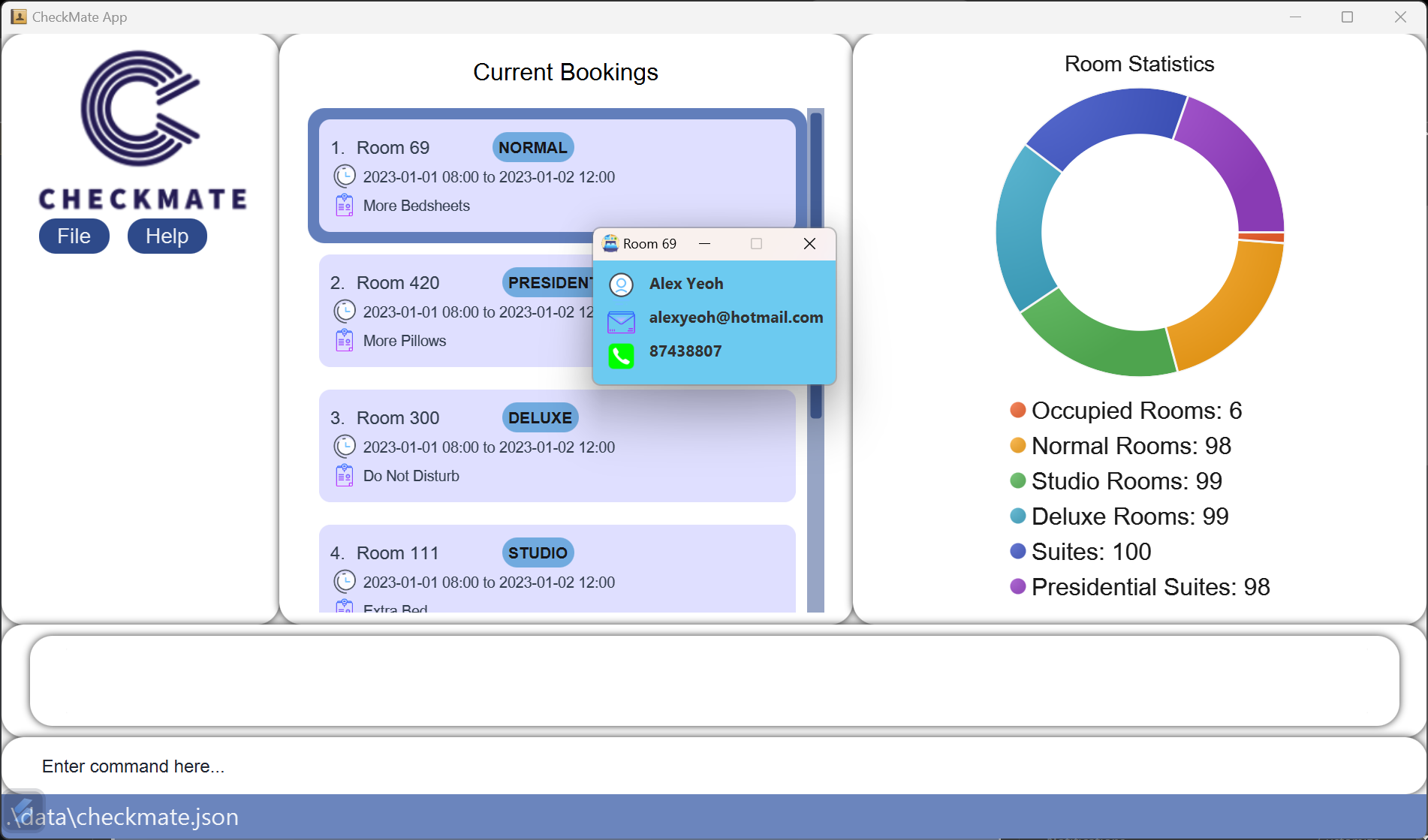Click the teal Deluxe Rooms legend dot
This screenshot has height=840, width=1428.
click(1018, 516)
